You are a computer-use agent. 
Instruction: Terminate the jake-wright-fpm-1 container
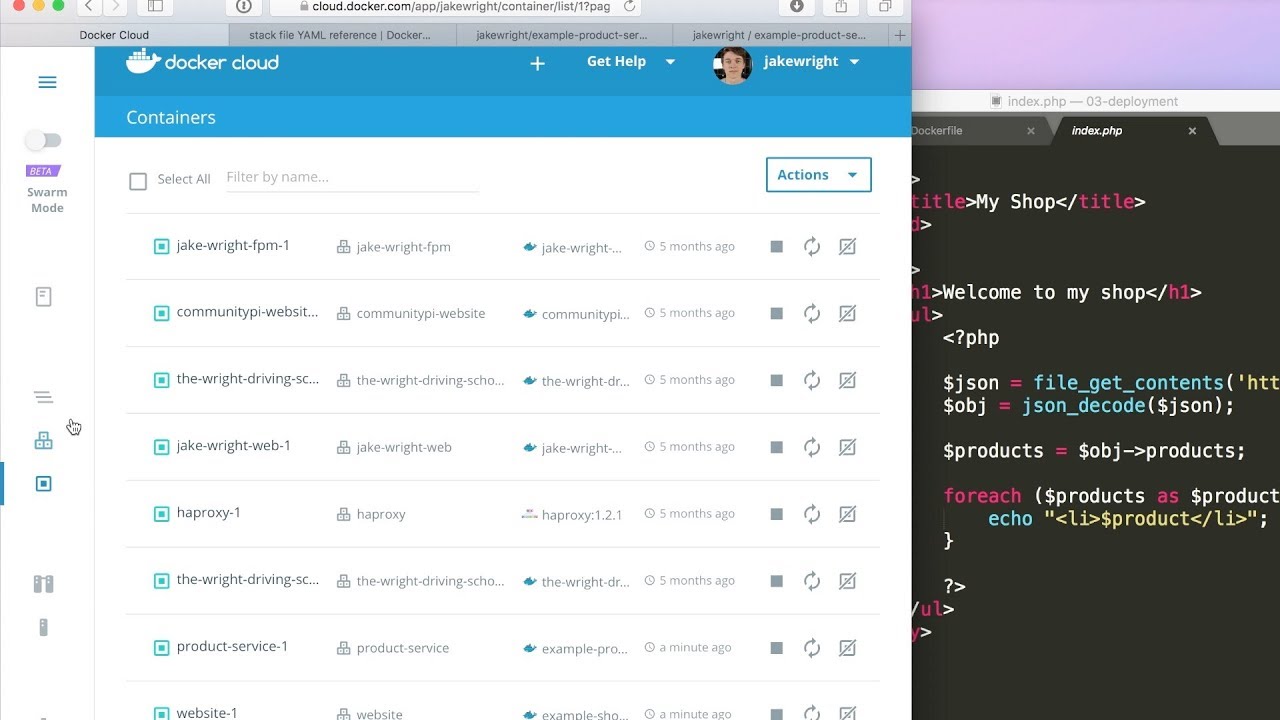[847, 247]
